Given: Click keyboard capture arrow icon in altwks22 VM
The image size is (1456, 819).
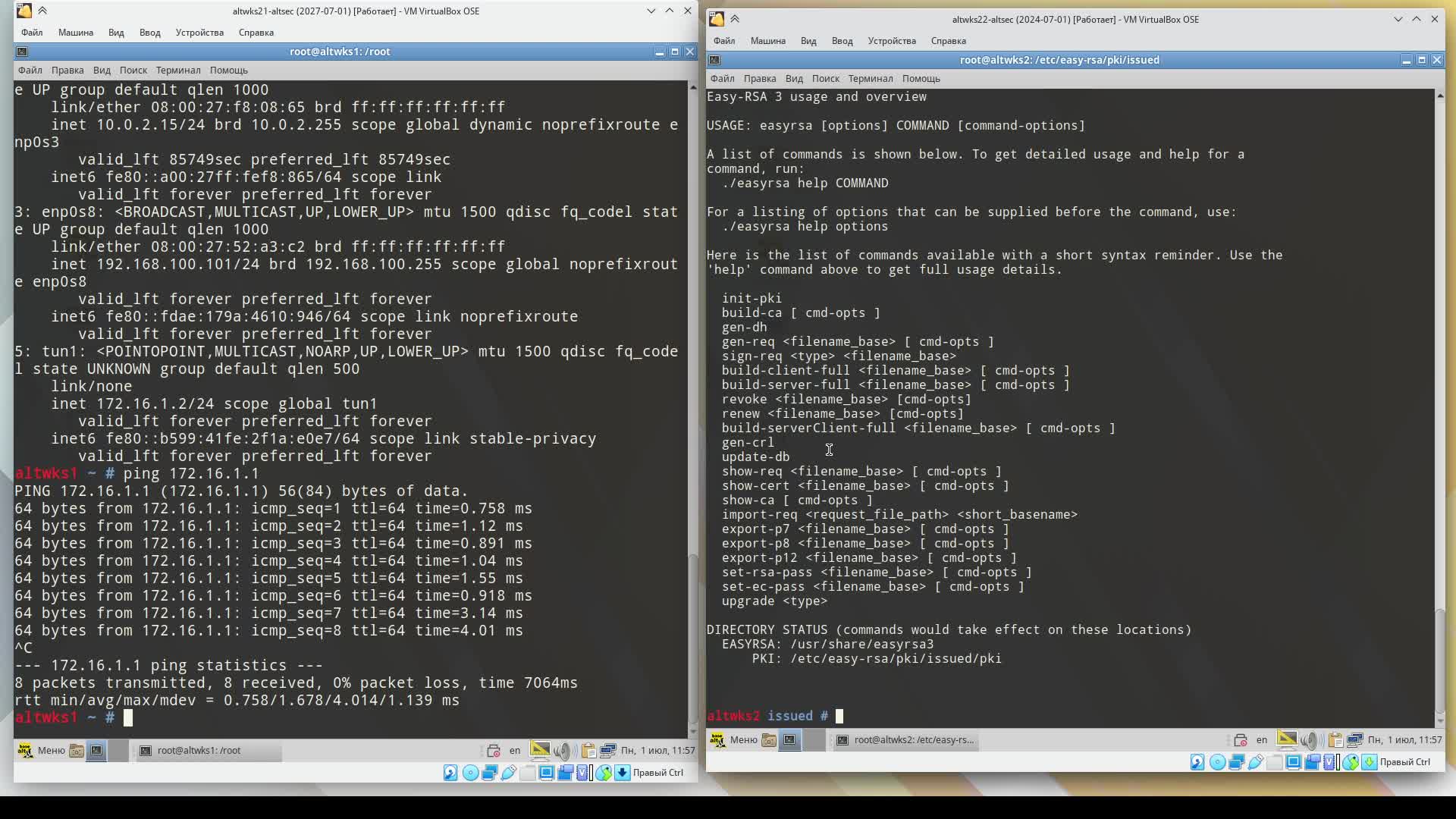Looking at the screenshot, I should click(x=1370, y=762).
